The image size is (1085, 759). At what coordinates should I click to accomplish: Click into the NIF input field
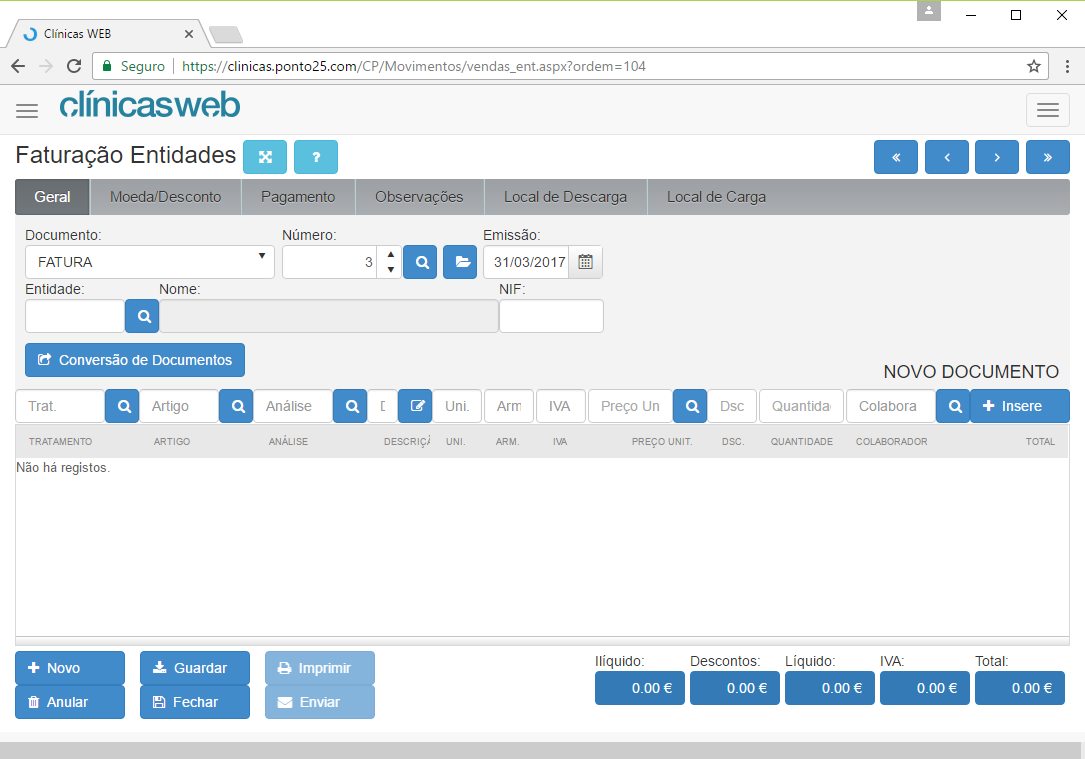coord(551,316)
